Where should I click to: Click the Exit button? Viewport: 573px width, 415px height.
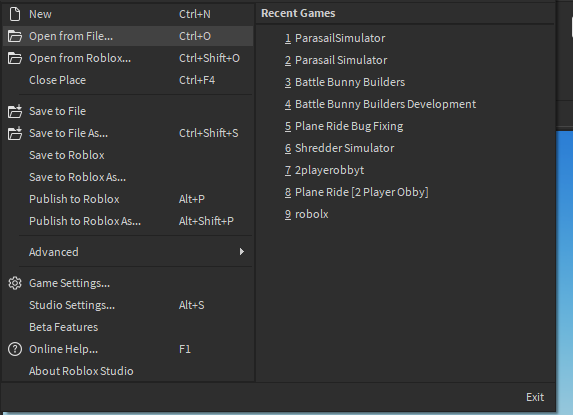[535, 397]
